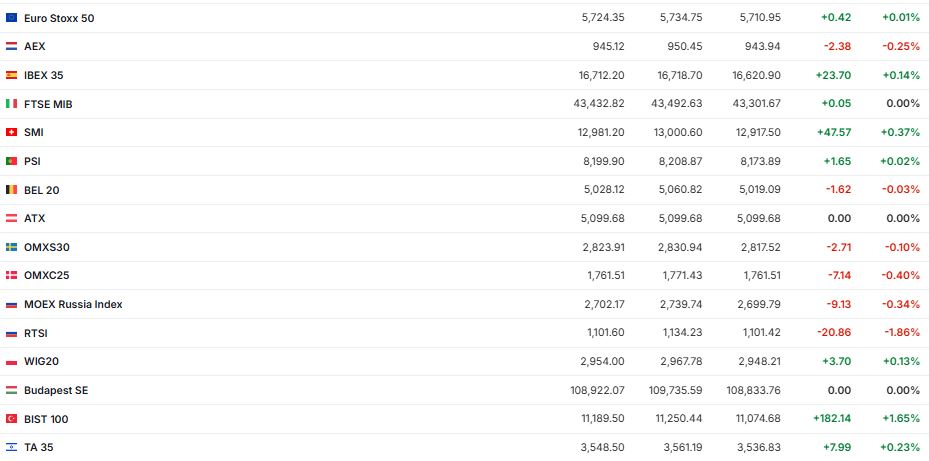Click the Italy flag beside FTSE MIB
The image size is (929, 461).
pyautogui.click(x=11, y=104)
